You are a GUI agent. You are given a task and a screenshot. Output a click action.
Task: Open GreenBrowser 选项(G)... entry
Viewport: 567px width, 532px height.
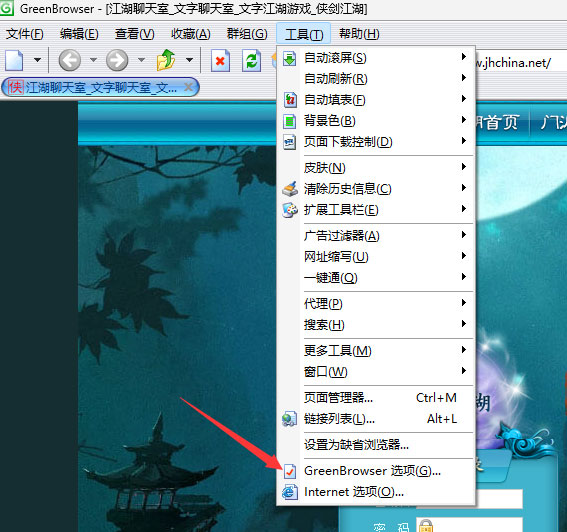(x=376, y=471)
